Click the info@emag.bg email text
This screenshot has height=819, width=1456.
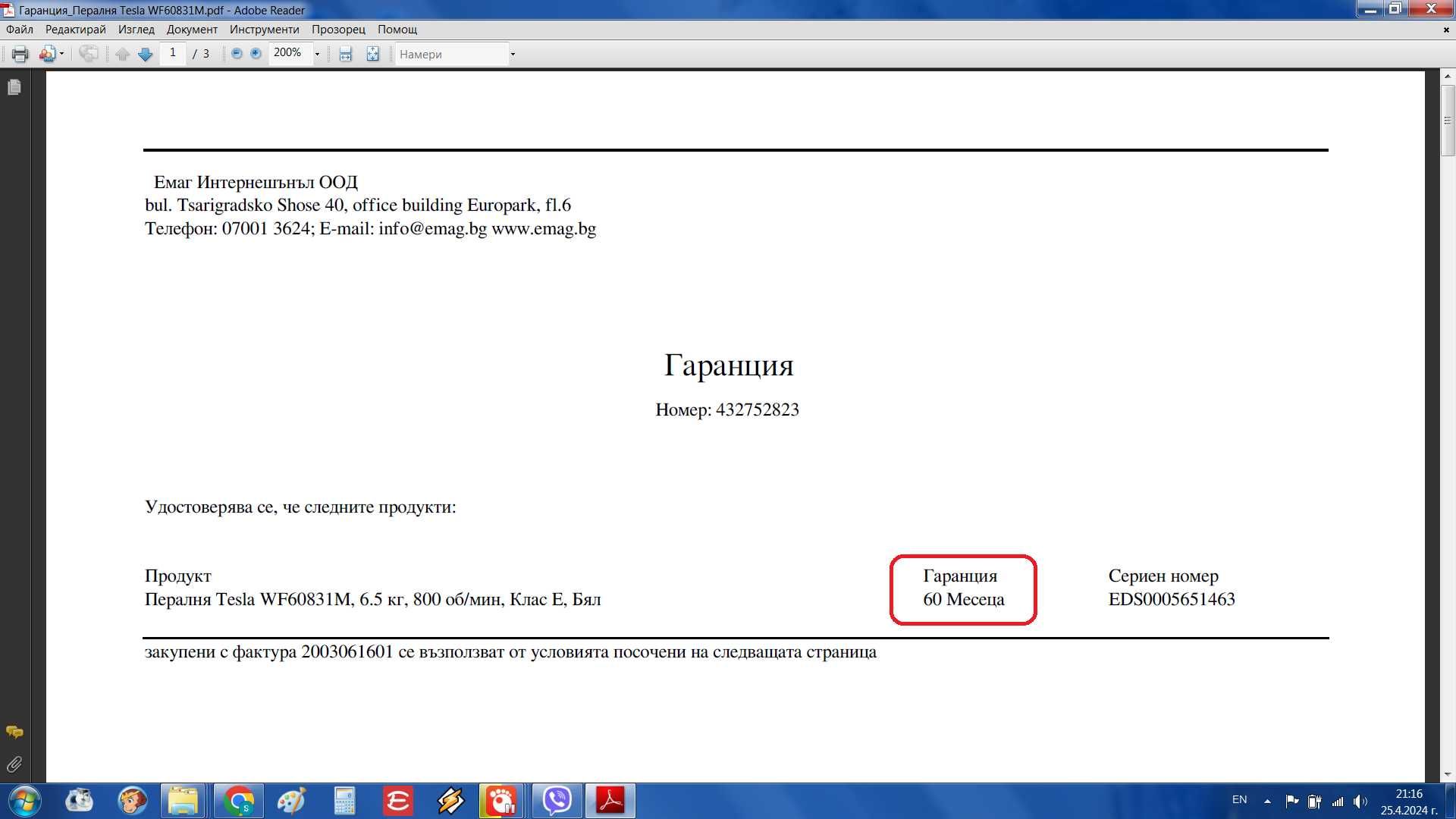coord(432,229)
